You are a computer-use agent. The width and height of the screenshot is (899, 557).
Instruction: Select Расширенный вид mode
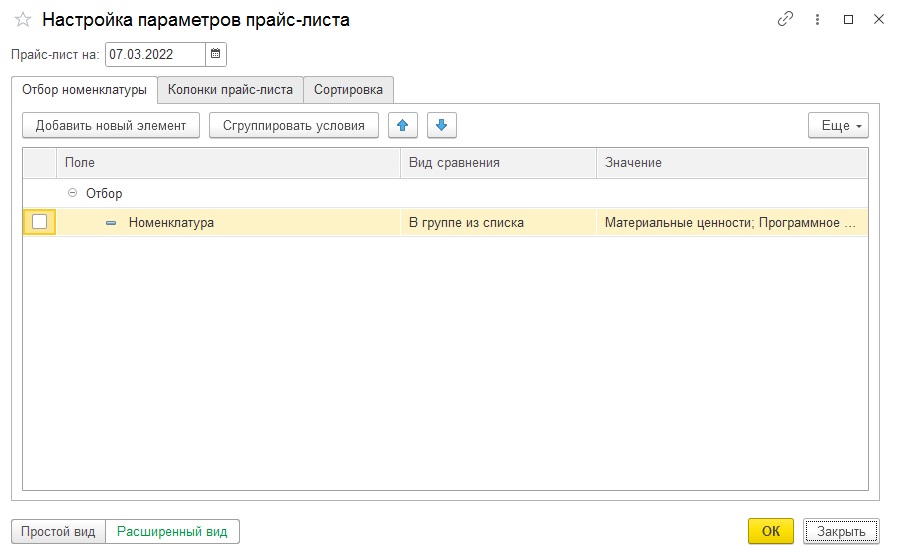(172, 531)
